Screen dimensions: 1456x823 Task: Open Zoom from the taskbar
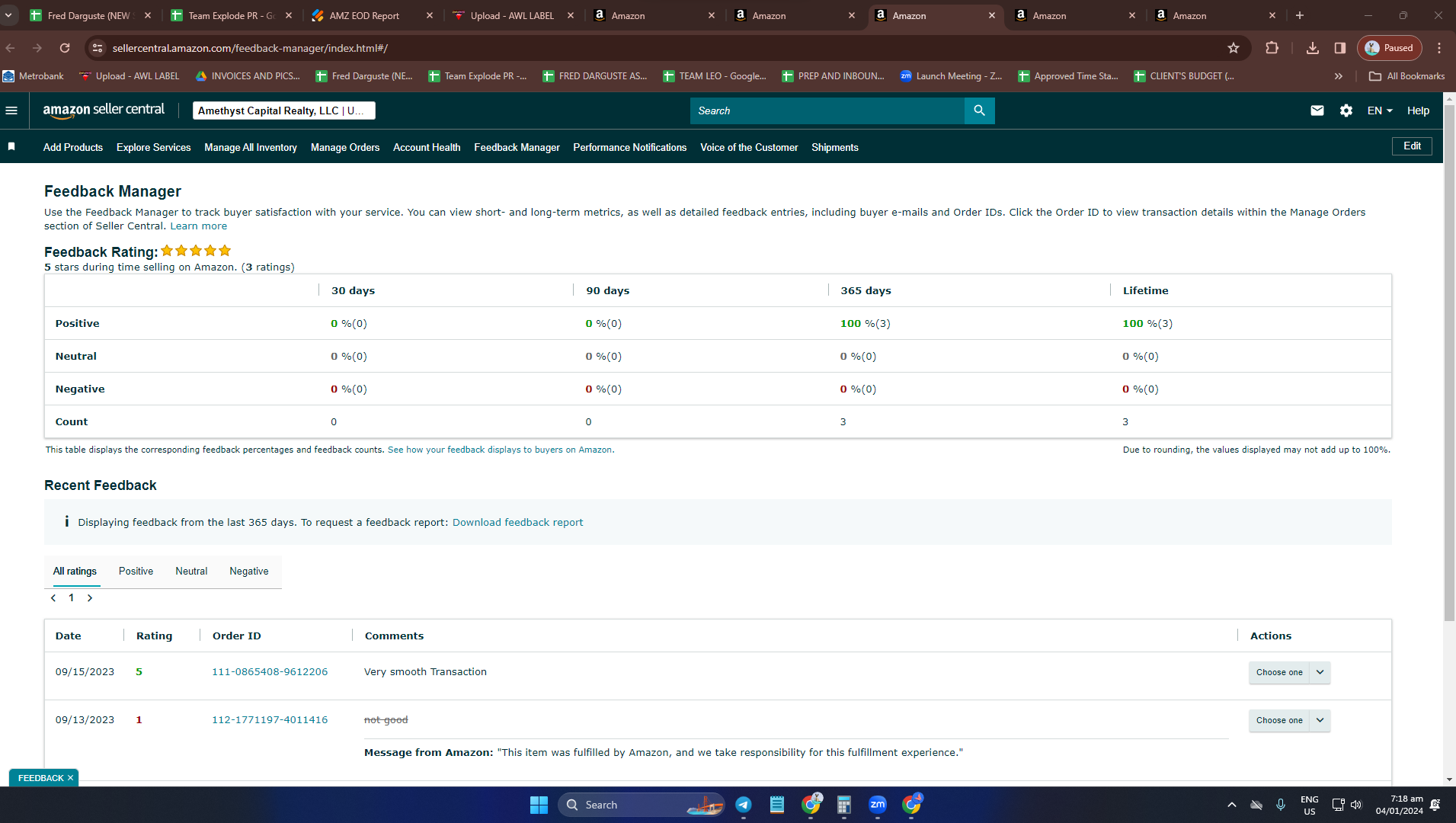(878, 805)
